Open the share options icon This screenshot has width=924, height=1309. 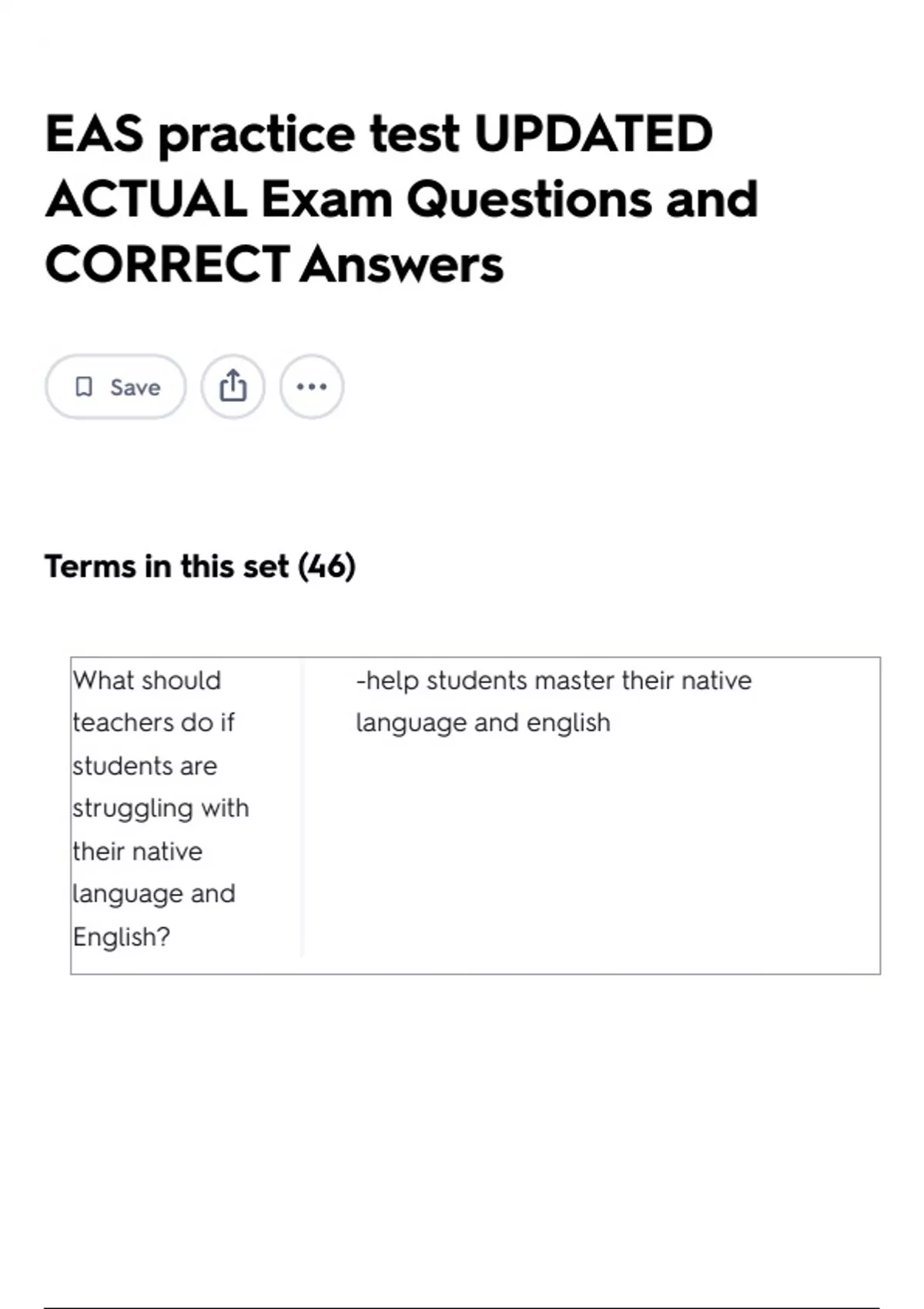coord(233,387)
